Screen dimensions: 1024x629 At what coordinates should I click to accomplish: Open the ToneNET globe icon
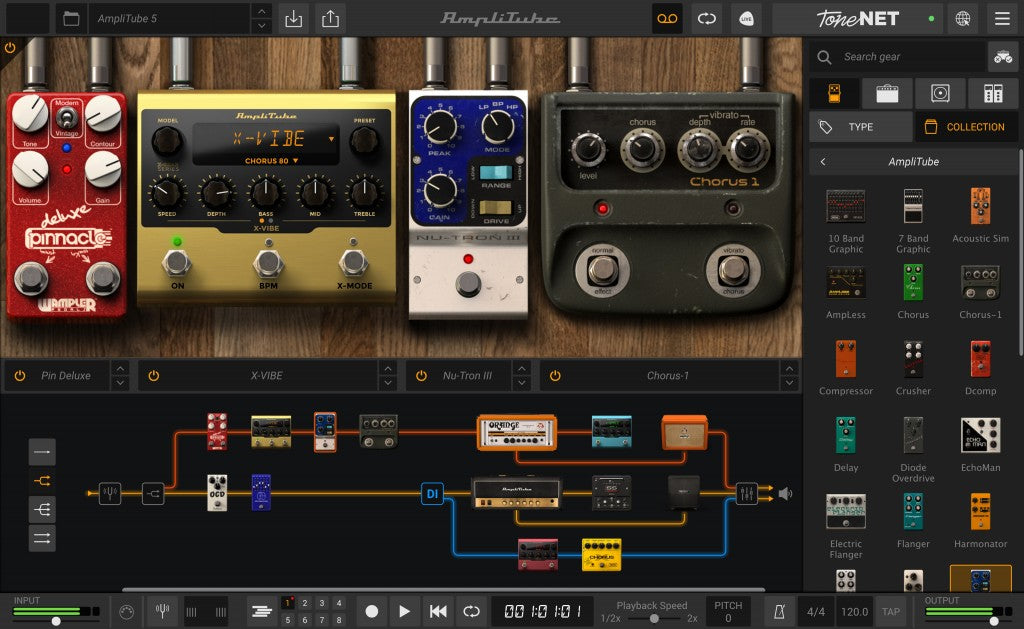(961, 18)
